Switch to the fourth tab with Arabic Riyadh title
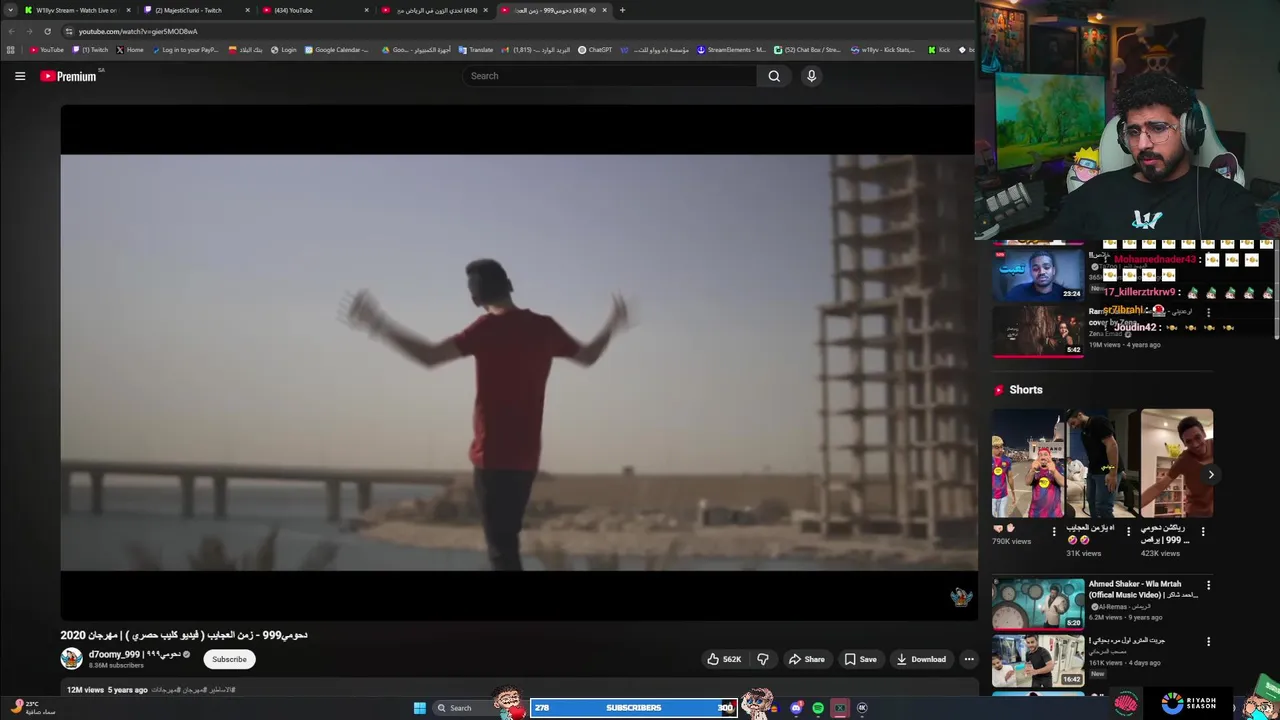1280x720 pixels. point(434,10)
